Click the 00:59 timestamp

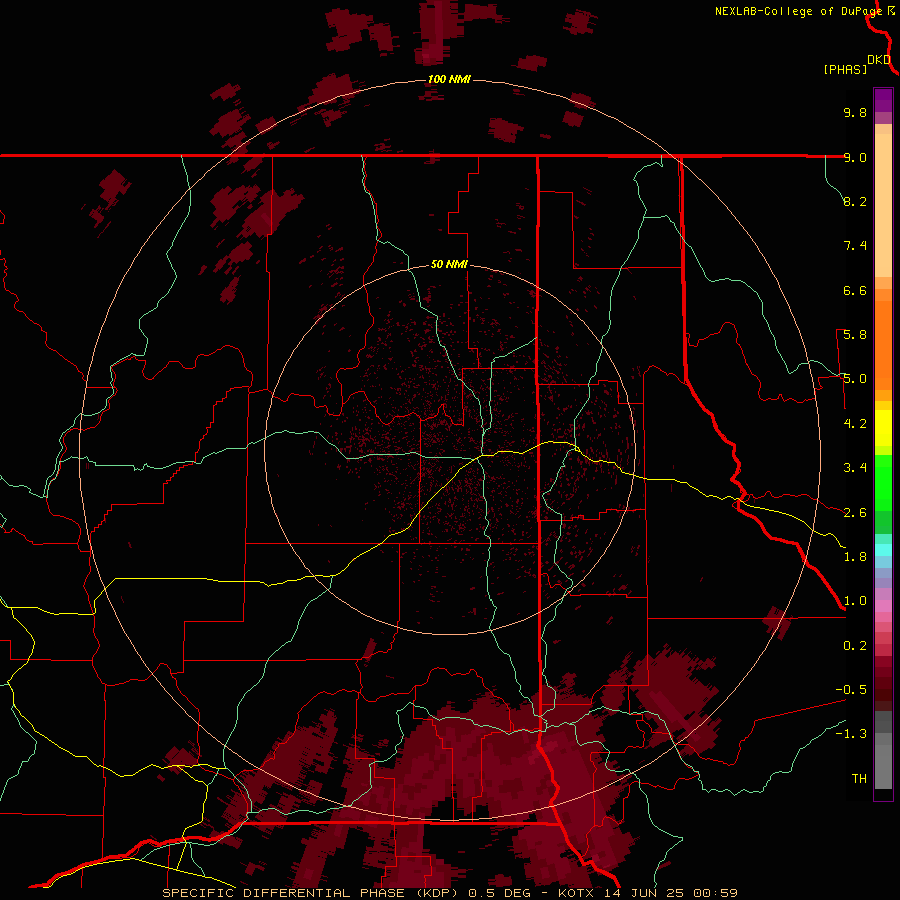click(715, 893)
